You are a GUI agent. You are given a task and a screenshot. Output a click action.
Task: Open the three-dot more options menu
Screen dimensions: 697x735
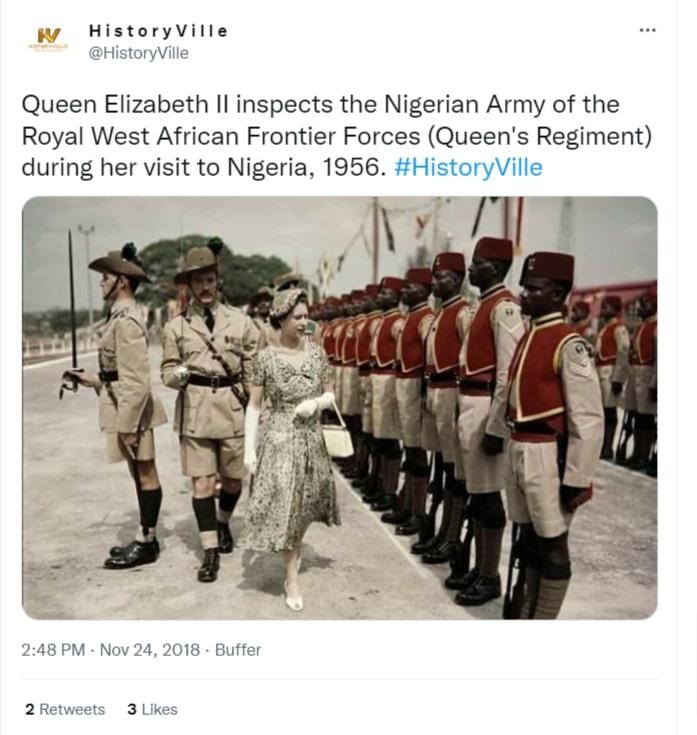pos(647,30)
